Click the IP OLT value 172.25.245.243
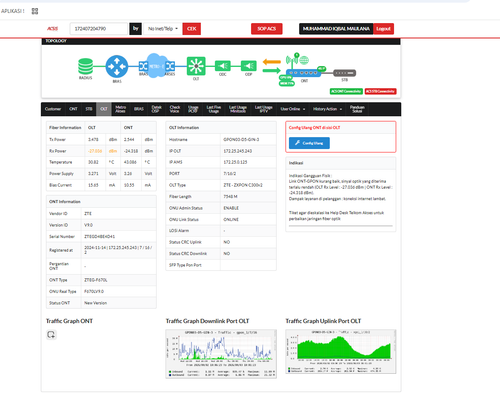The height and width of the screenshot is (393, 500). [x=238, y=151]
